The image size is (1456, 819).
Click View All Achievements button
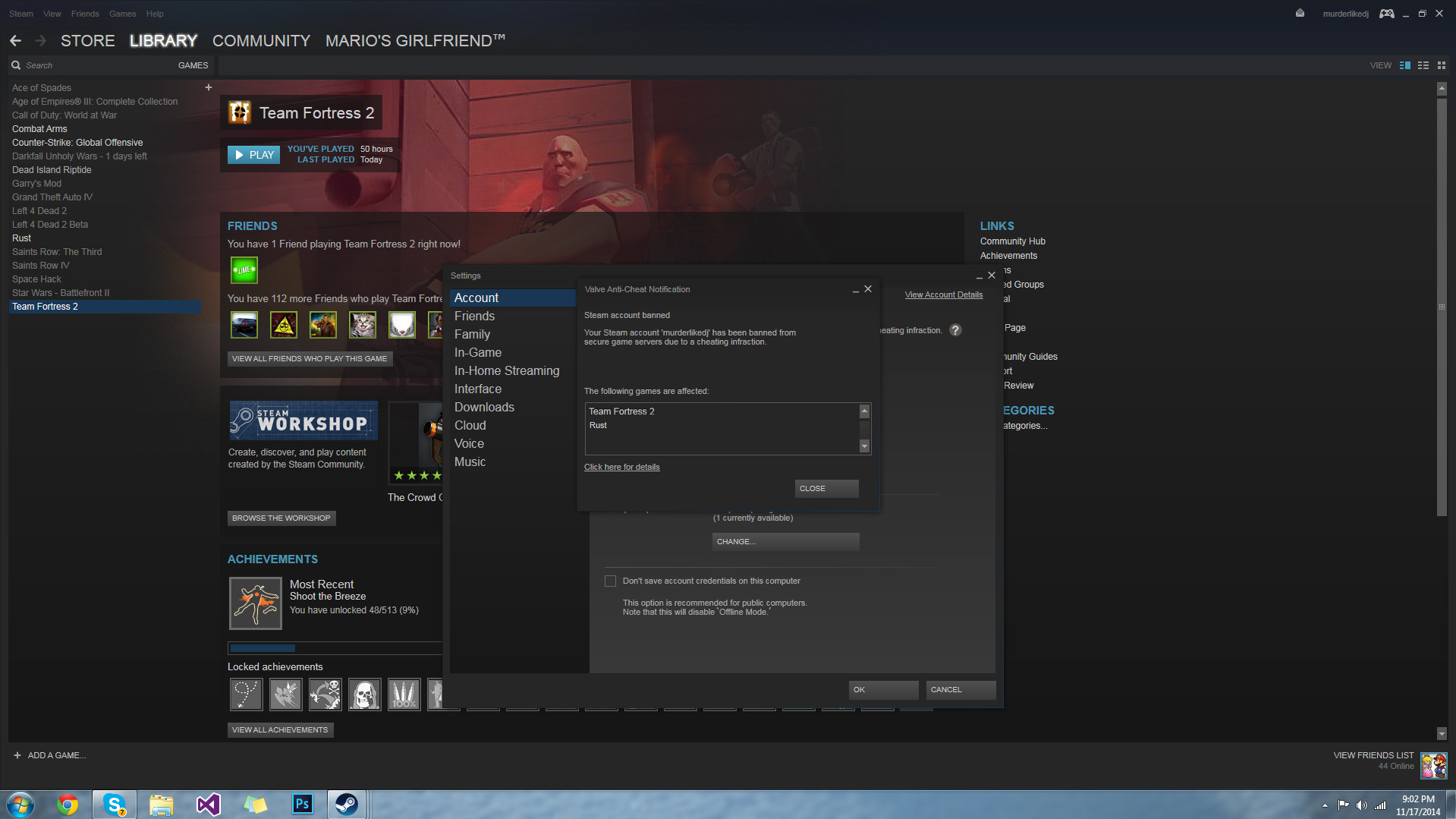pyautogui.click(x=280, y=729)
